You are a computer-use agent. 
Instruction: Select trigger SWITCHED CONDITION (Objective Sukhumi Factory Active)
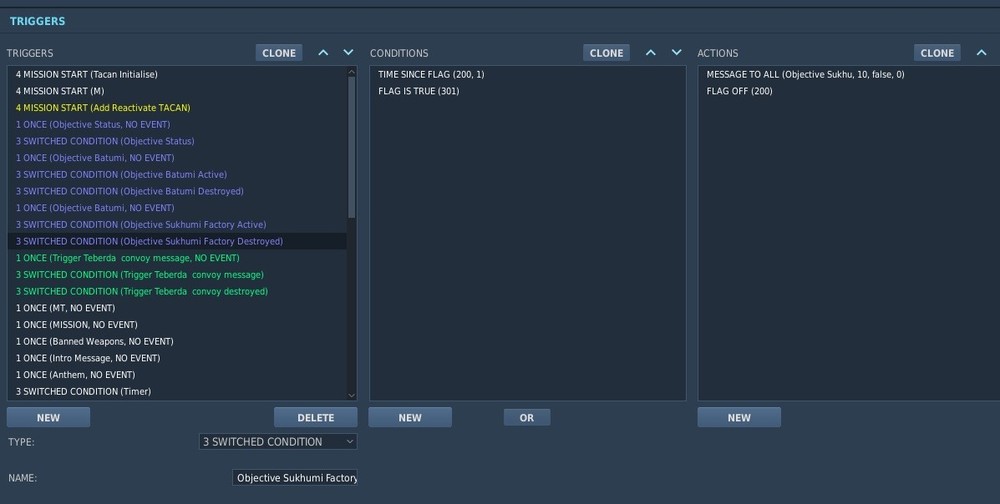pyautogui.click(x=177, y=225)
